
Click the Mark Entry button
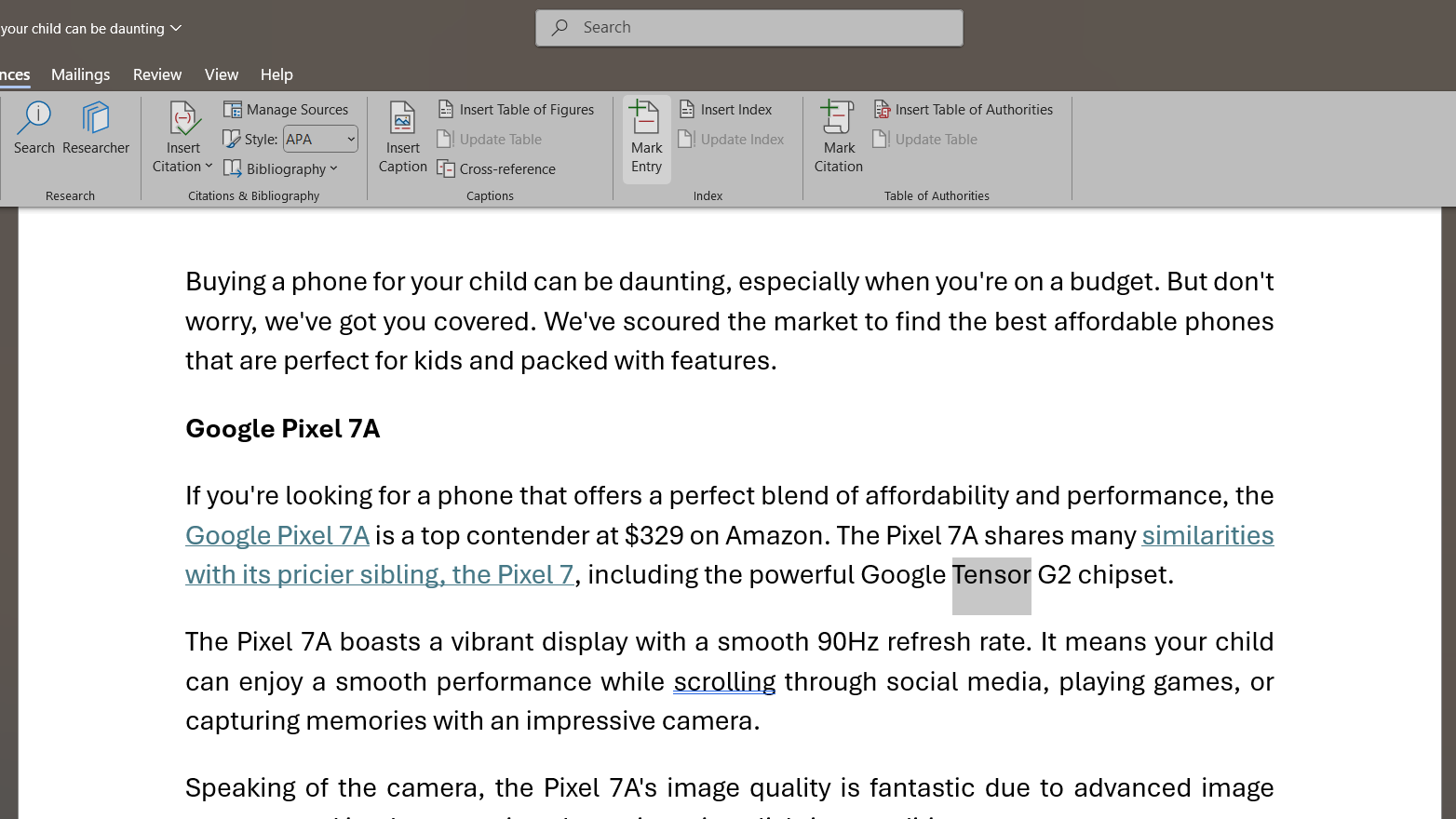click(647, 138)
